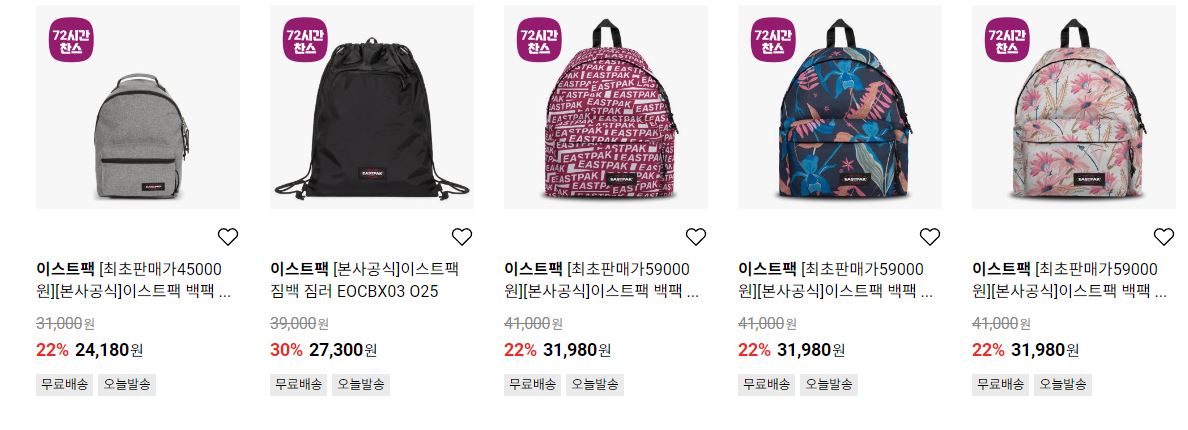
Task: Open the pink floral backpack image
Action: tap(1074, 108)
